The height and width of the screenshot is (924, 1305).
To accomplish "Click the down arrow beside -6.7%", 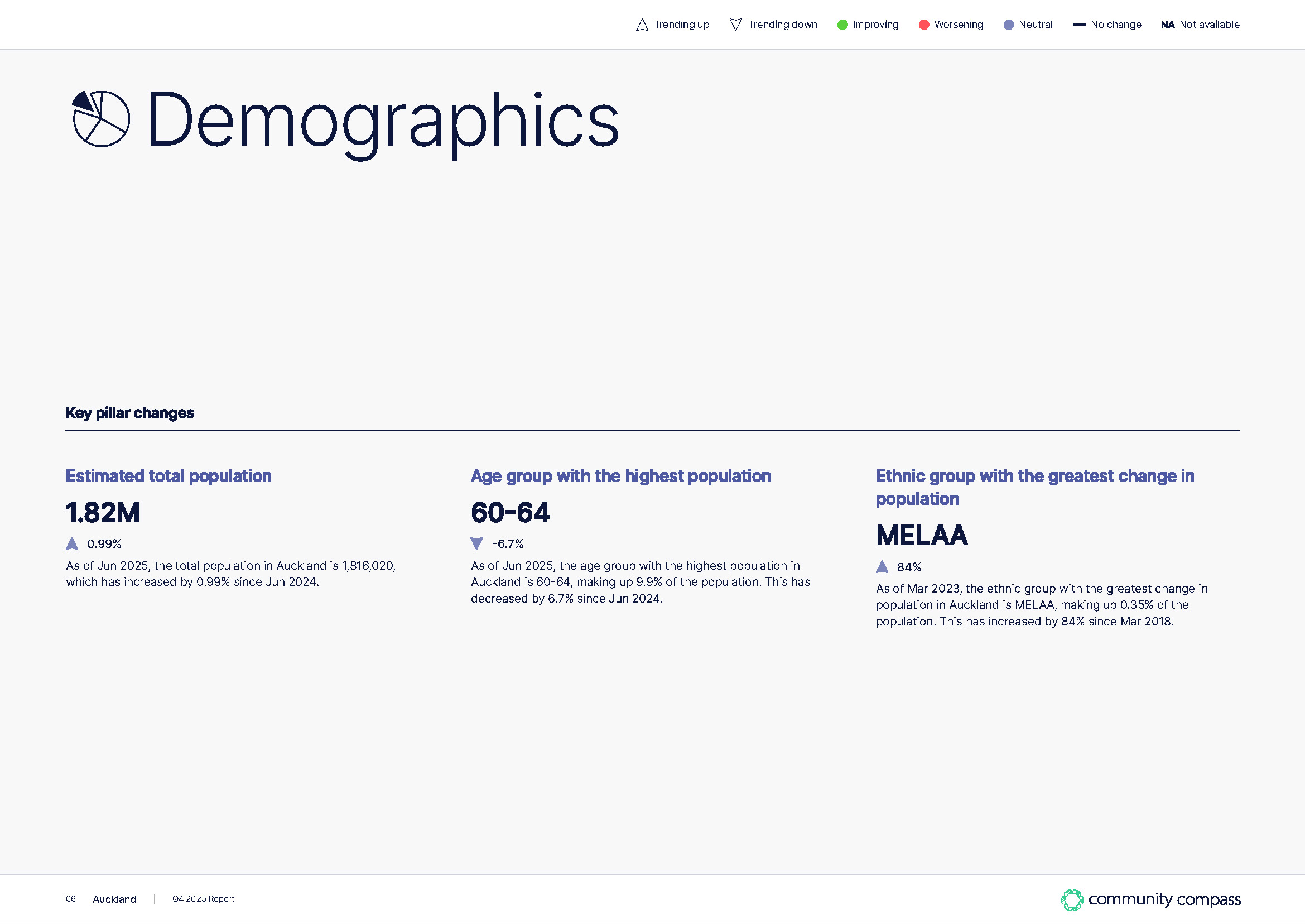I will pyautogui.click(x=476, y=543).
